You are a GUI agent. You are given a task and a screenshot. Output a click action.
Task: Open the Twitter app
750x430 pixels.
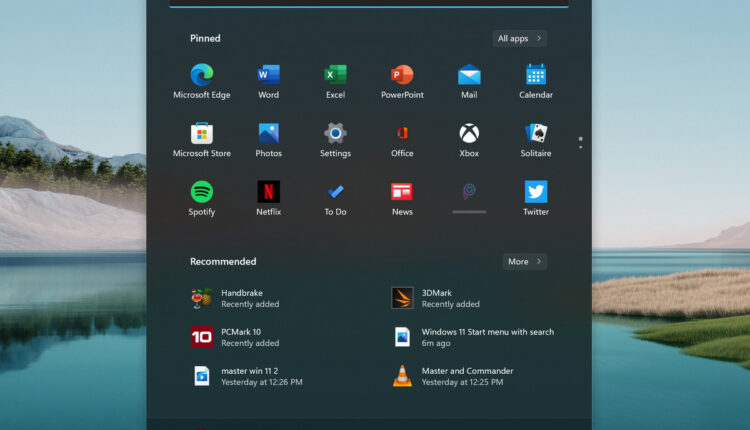(536, 192)
